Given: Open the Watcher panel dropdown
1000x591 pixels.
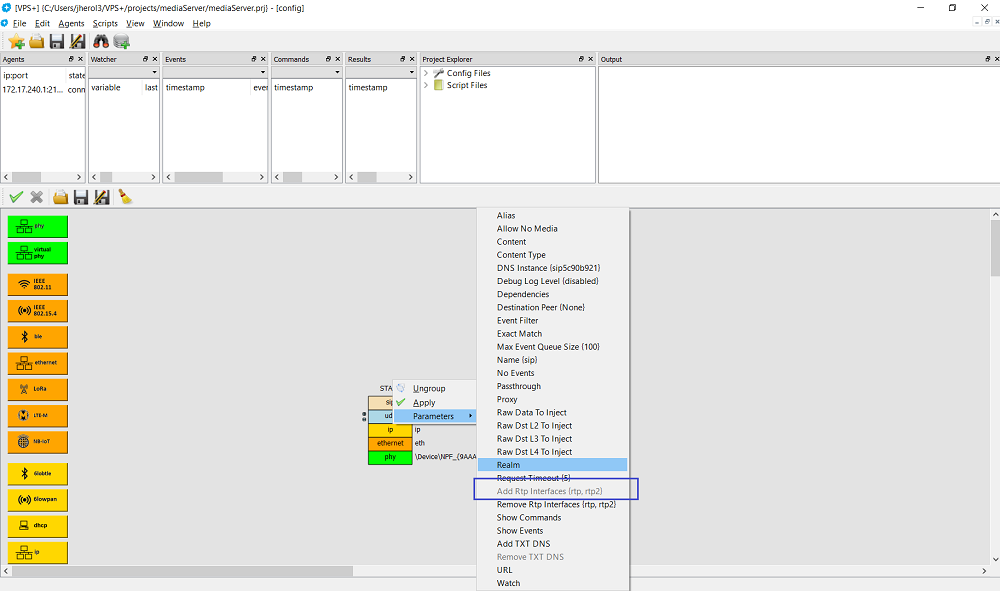Looking at the screenshot, I should pyautogui.click(x=154, y=72).
